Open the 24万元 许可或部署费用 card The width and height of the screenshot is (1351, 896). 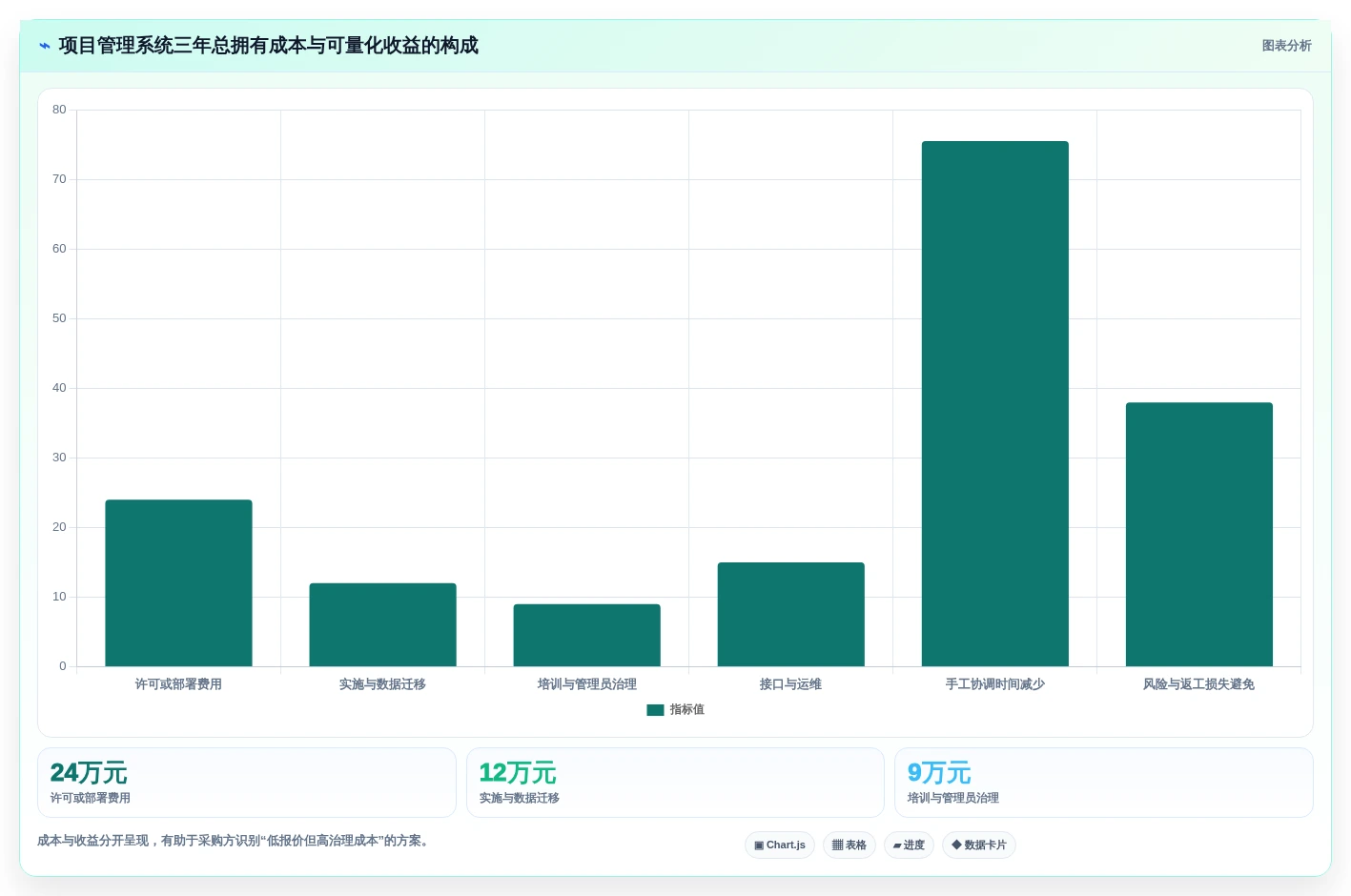pos(247,783)
